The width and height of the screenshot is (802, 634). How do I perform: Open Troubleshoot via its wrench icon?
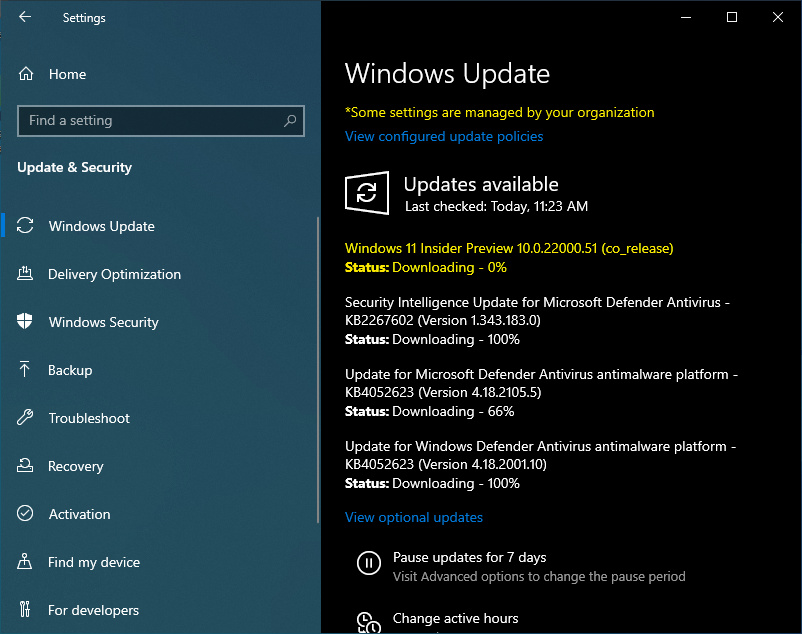click(x=28, y=418)
